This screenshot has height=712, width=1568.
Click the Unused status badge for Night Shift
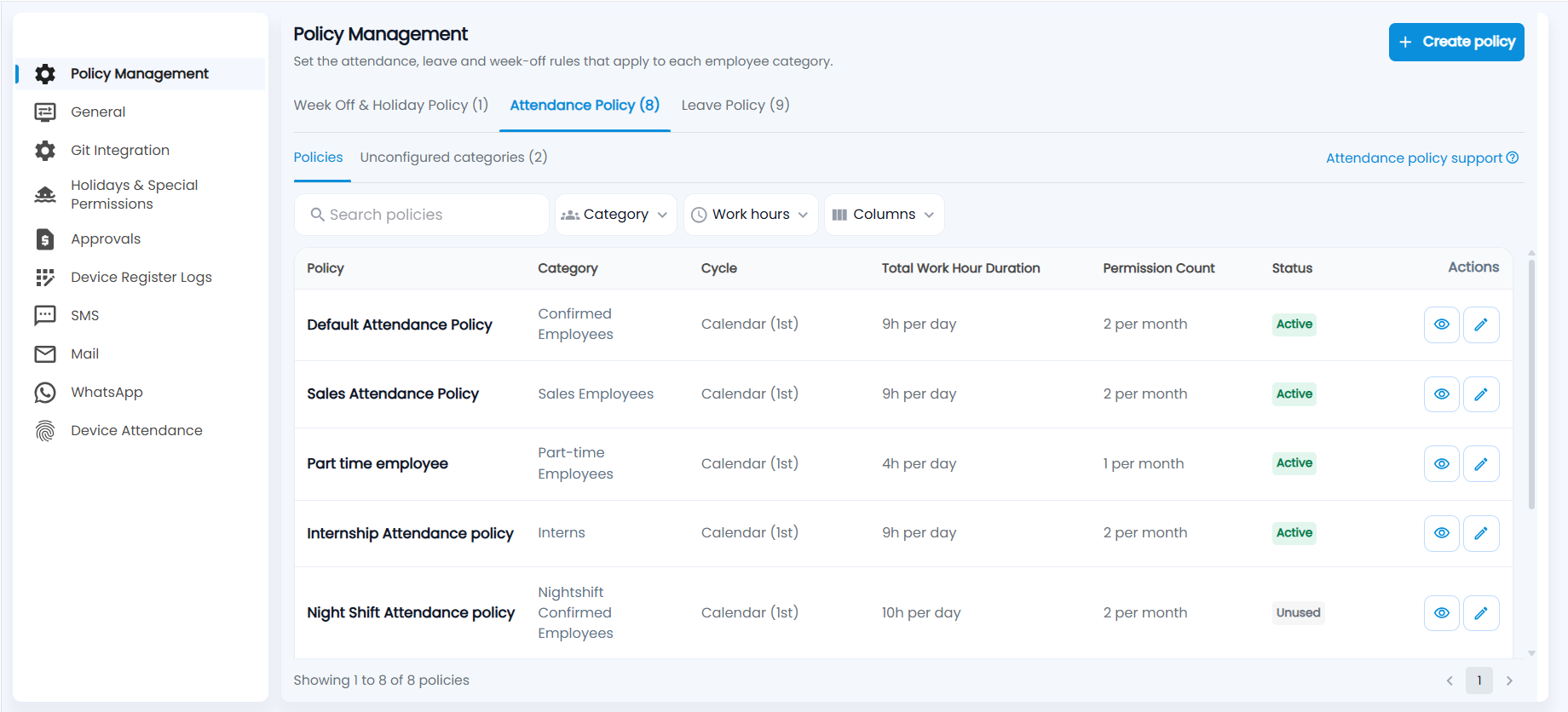[x=1298, y=613]
